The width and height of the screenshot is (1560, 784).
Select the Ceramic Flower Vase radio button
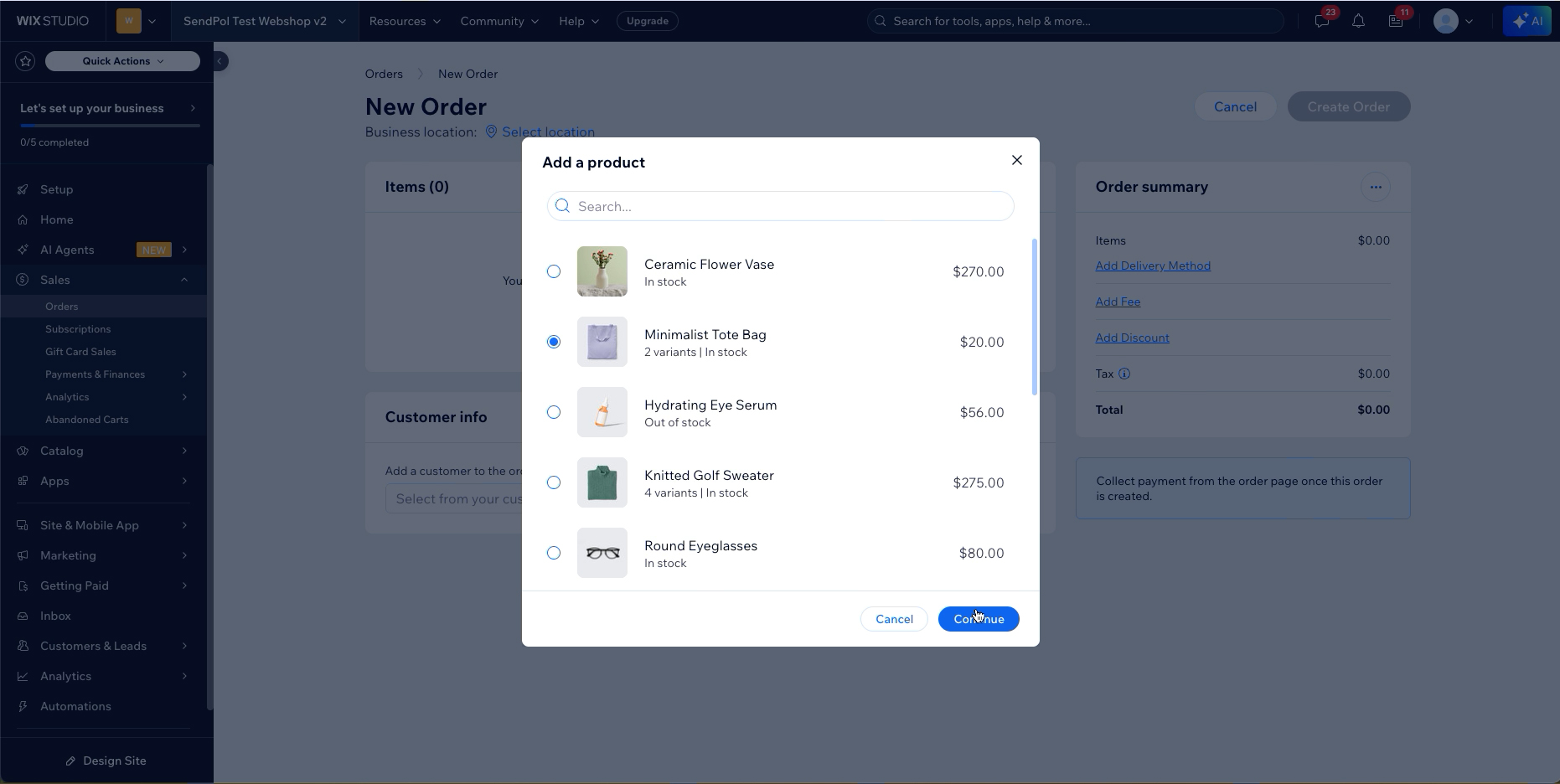pyautogui.click(x=554, y=271)
